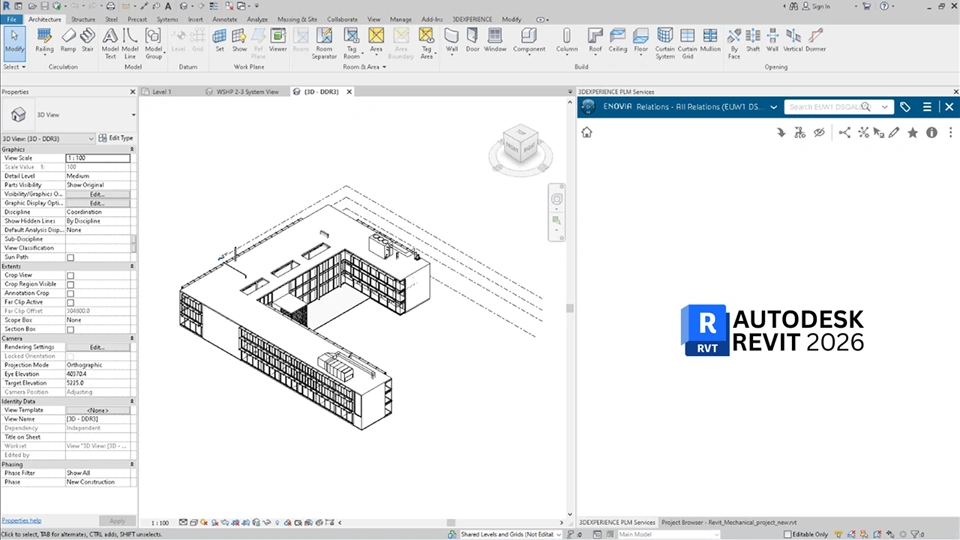Image resolution: width=960 pixels, height=540 pixels.
Task: Select the Room Separator tool
Action: 324,43
